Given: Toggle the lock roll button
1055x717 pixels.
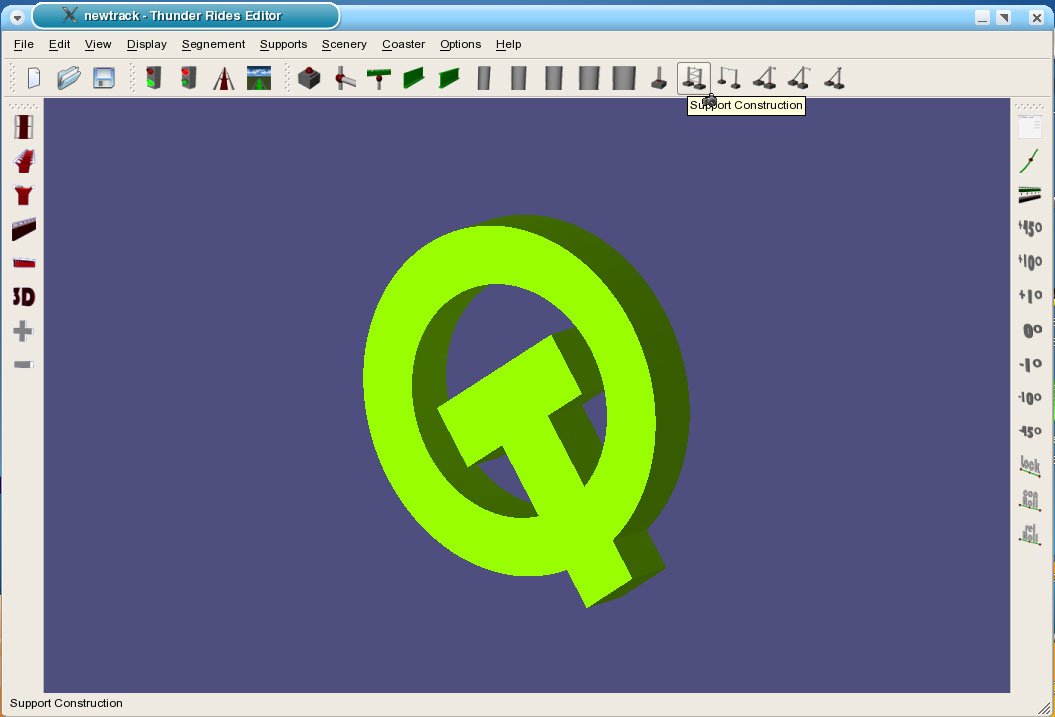Looking at the screenshot, I should pyautogui.click(x=1030, y=465).
